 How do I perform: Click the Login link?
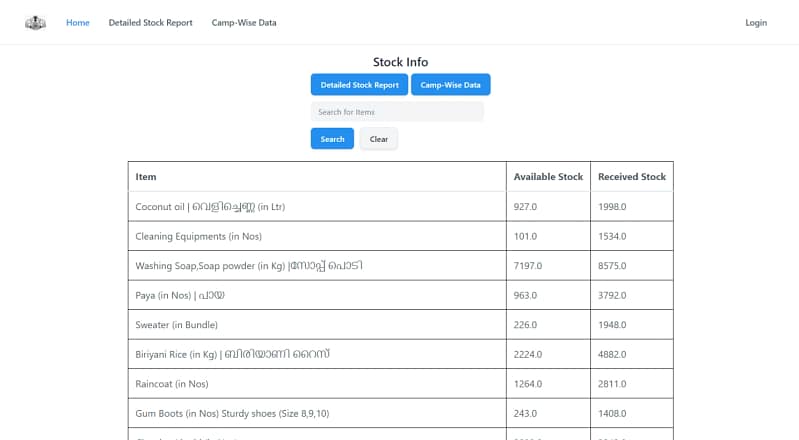756,23
